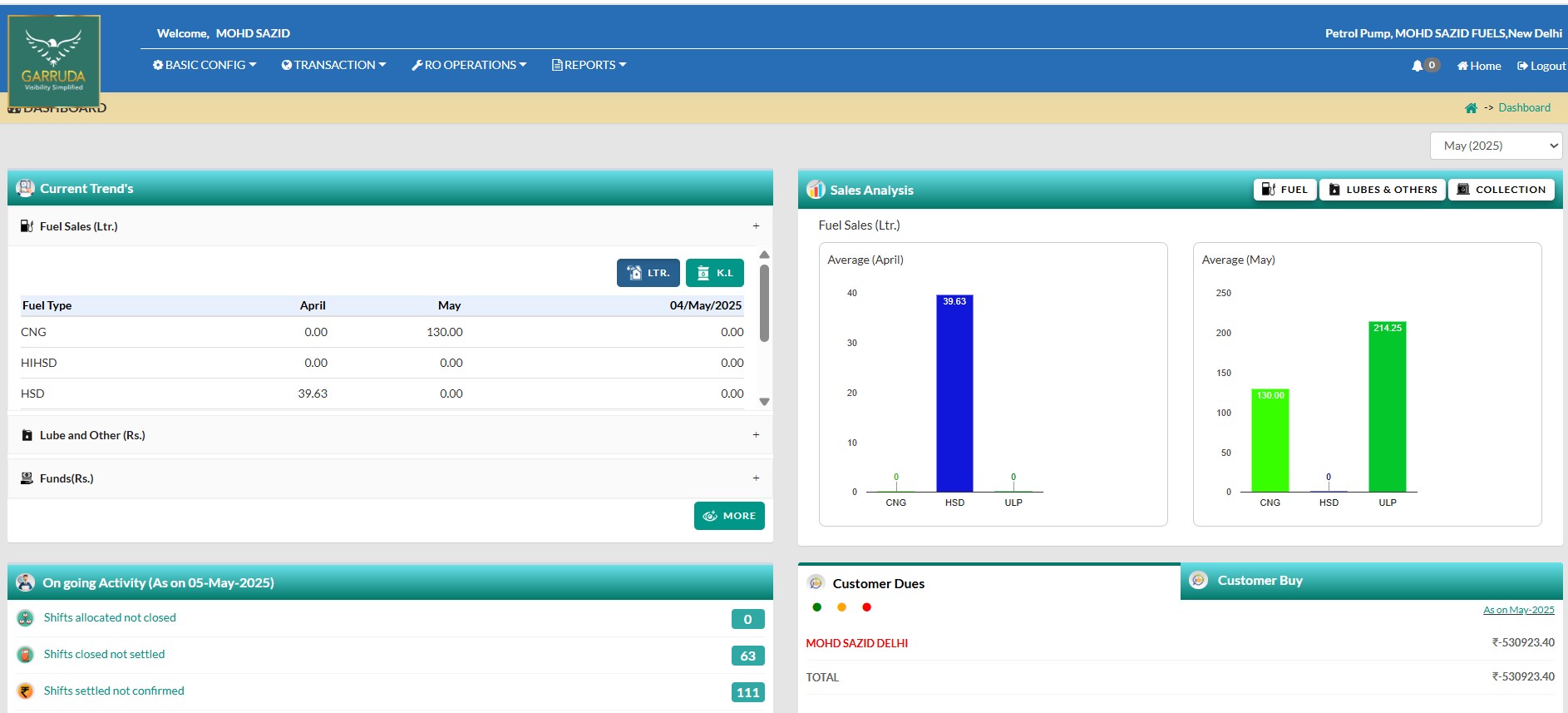Switch fuel units to LTR.
Screen dimensions: 1568x713
[648, 273]
